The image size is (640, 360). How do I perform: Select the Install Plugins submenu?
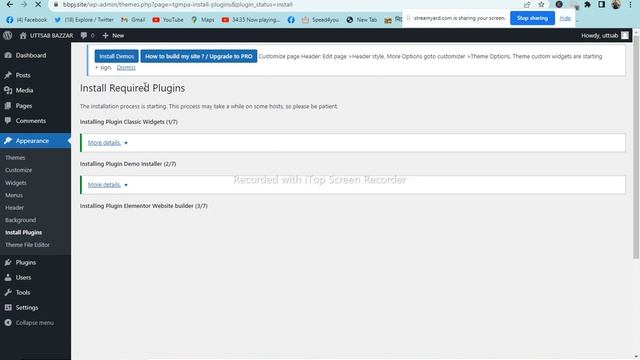coord(23,232)
